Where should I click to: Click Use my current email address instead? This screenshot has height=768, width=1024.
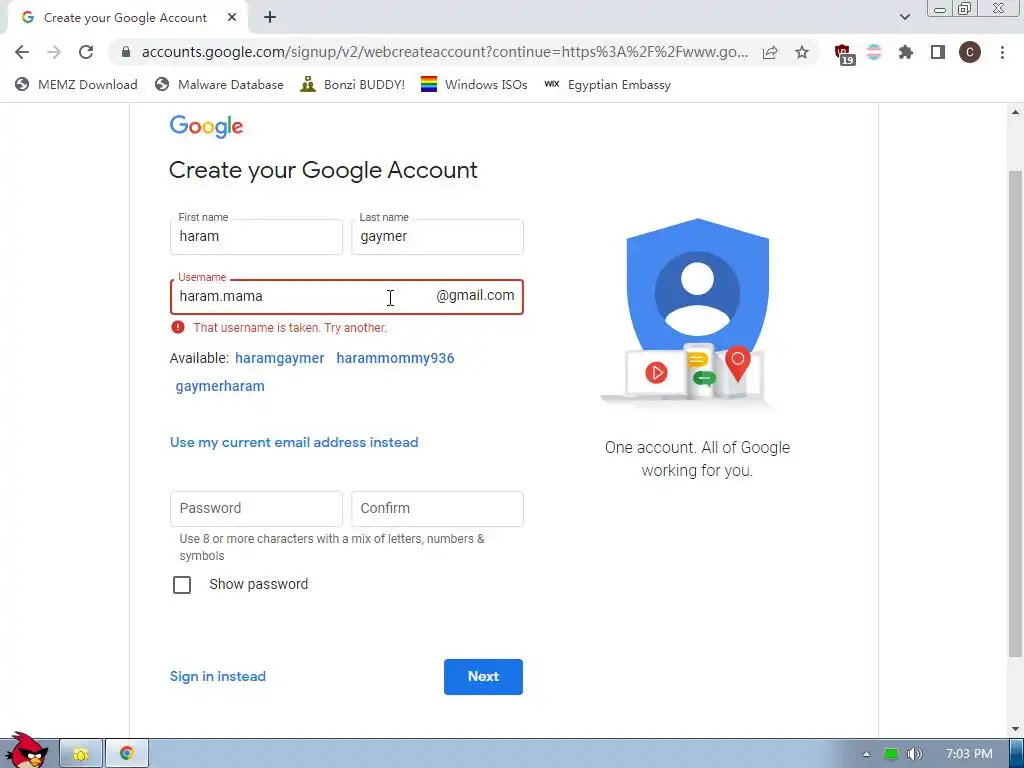(294, 442)
